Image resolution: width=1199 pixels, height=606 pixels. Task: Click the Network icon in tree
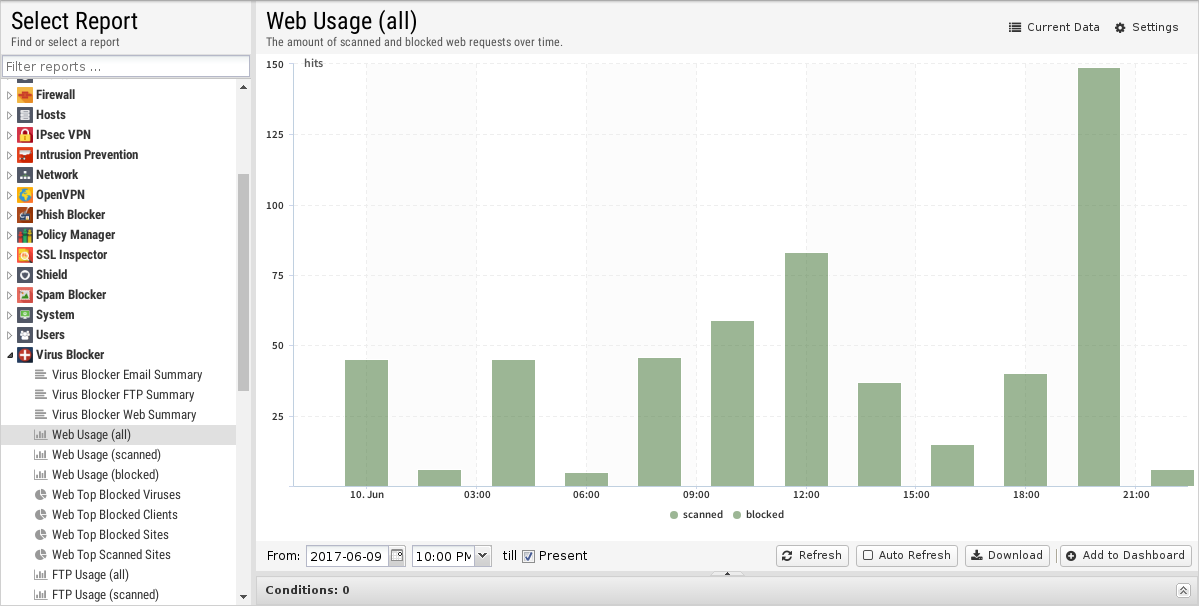24,174
